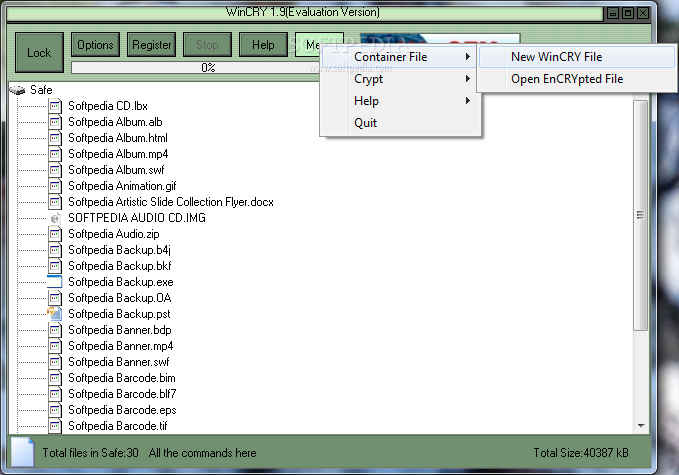The image size is (679, 475).
Task: Click the blank document icon in status bar
Action: (23, 452)
